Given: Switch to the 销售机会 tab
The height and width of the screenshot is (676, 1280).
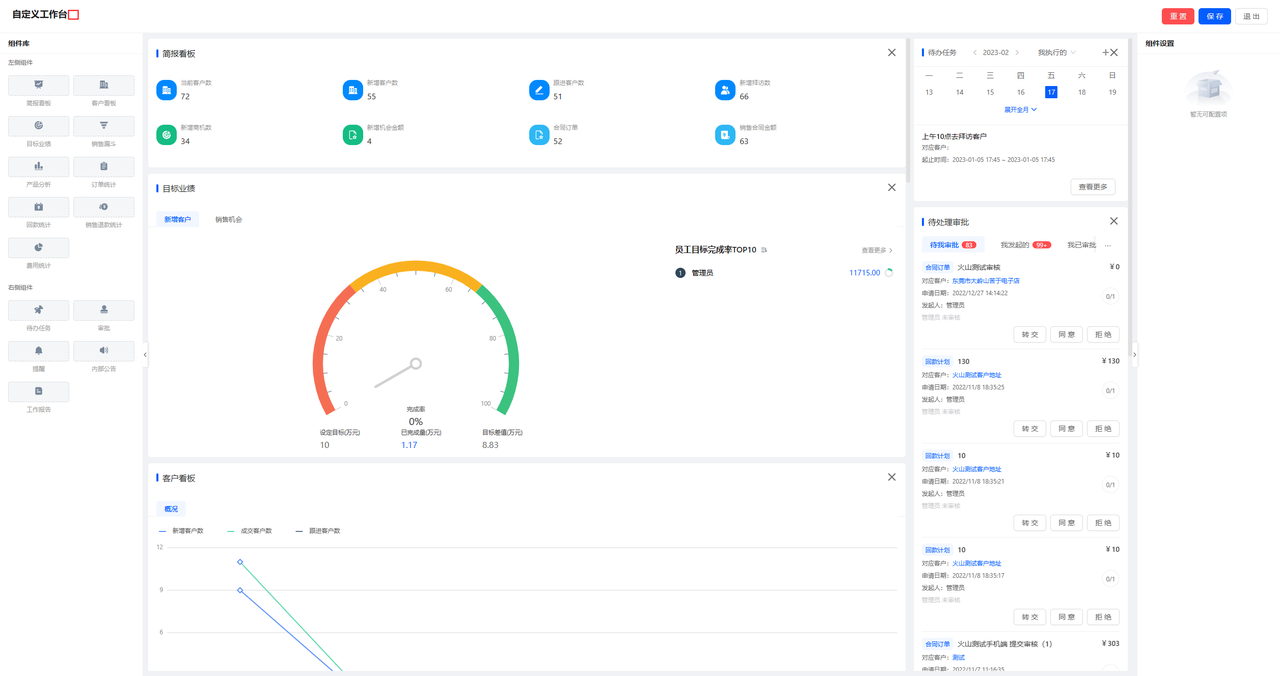Looking at the screenshot, I should pyautogui.click(x=229, y=220).
